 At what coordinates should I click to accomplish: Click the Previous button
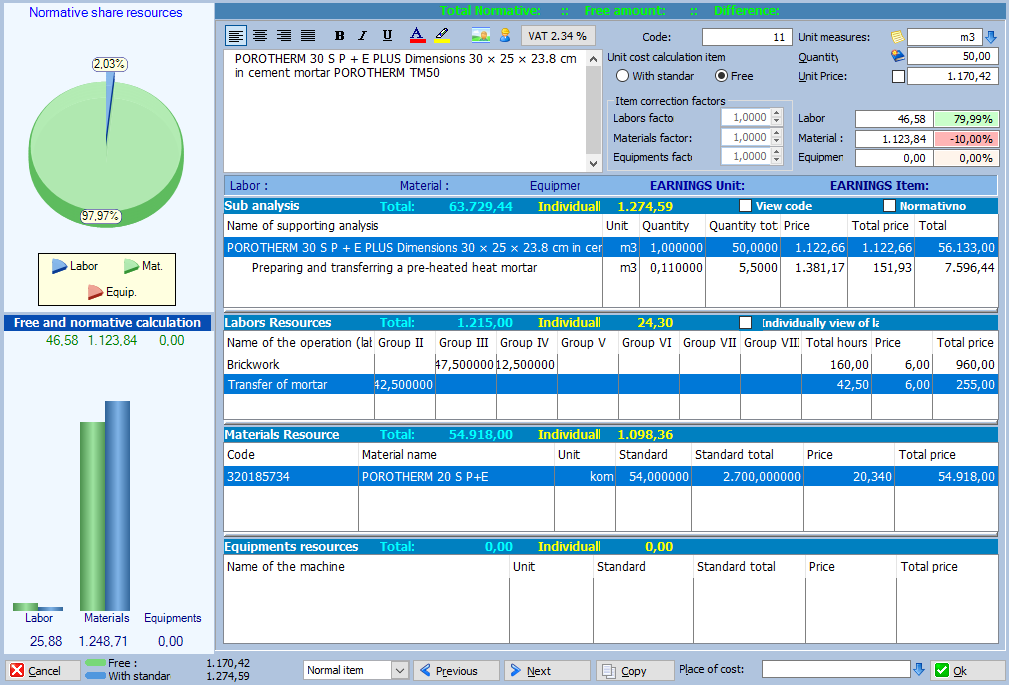click(456, 670)
